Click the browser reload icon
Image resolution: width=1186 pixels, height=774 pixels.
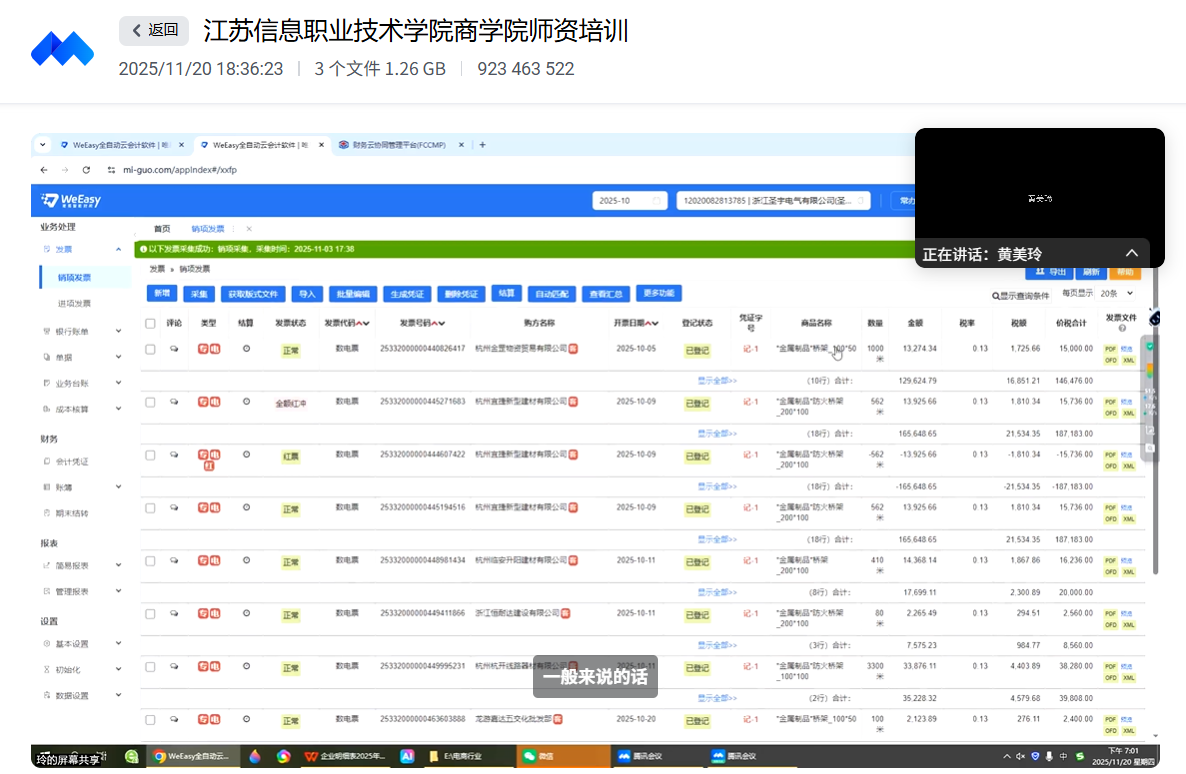pyautogui.click(x=86, y=170)
